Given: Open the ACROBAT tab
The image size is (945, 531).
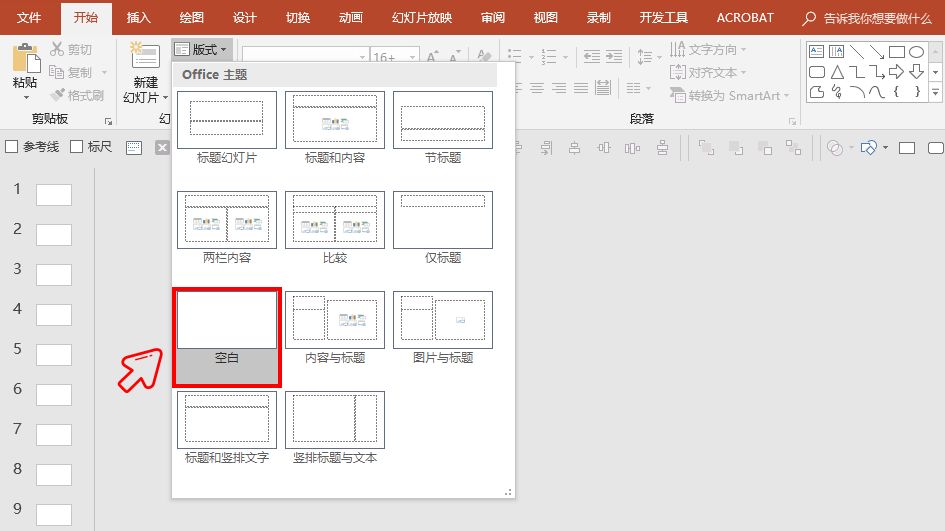Looking at the screenshot, I should (745, 17).
